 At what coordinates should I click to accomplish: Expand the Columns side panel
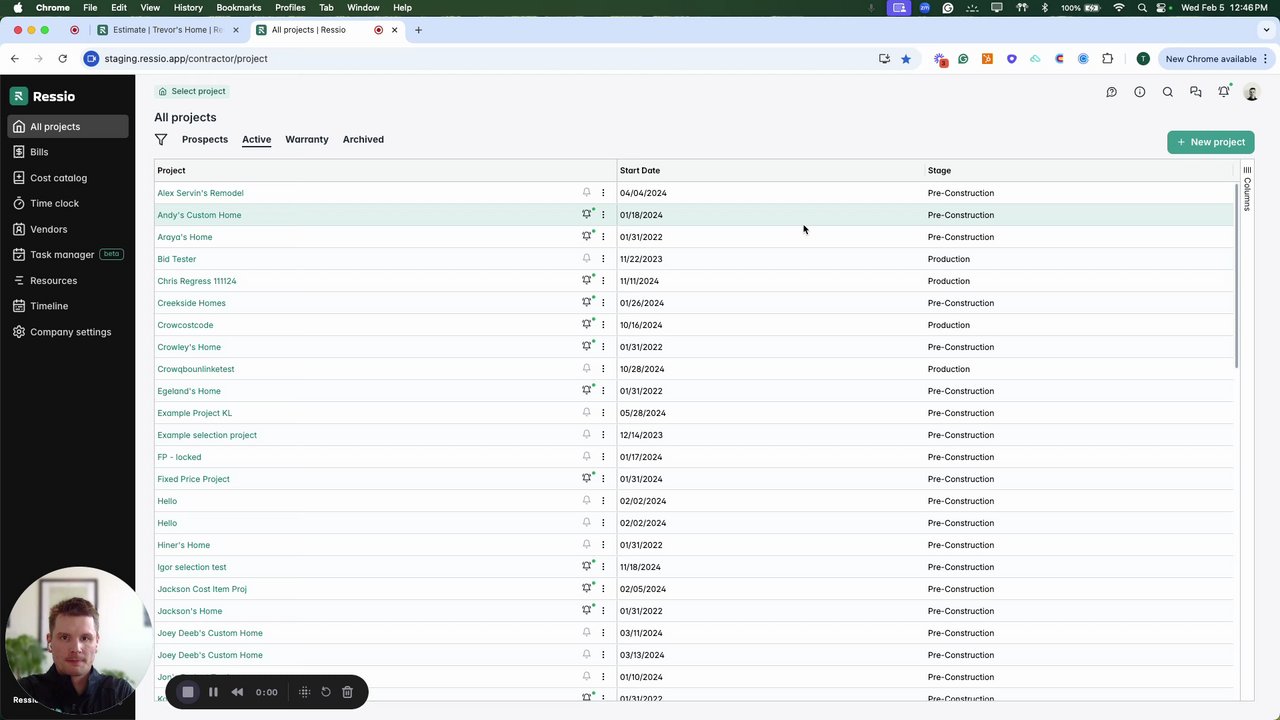(1247, 189)
